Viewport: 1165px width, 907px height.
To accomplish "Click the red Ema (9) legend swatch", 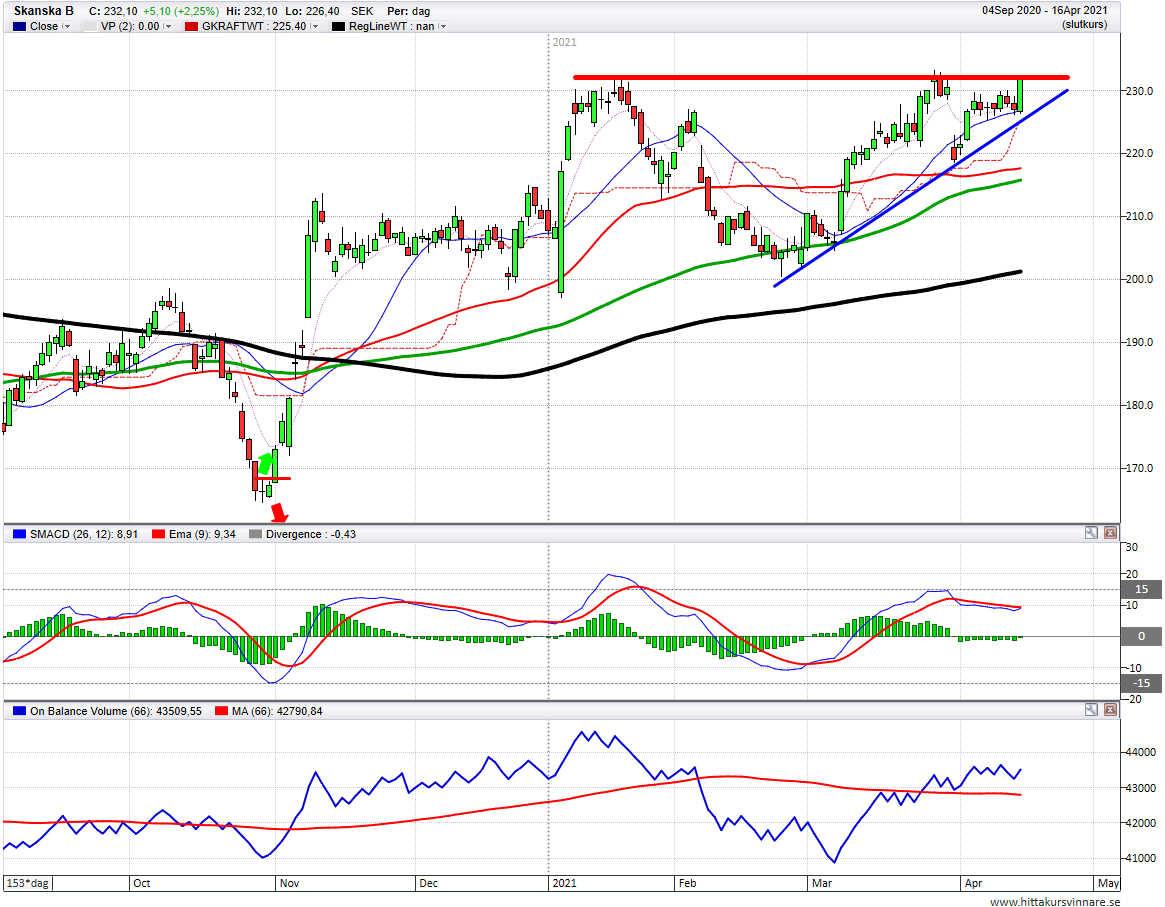I will click(x=158, y=534).
